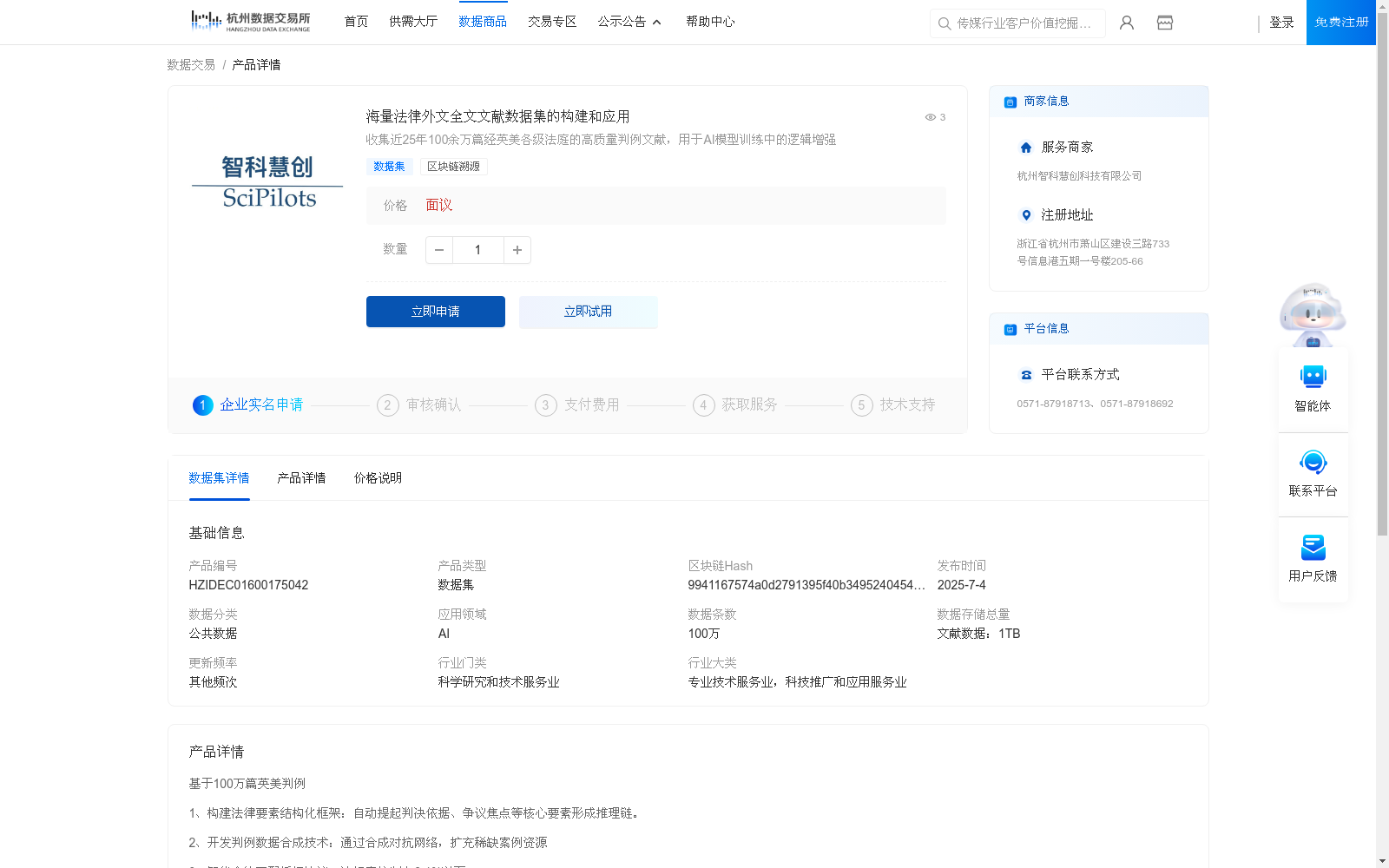Click the quantity input field
Viewport: 1389px width, 868px height.
(478, 250)
